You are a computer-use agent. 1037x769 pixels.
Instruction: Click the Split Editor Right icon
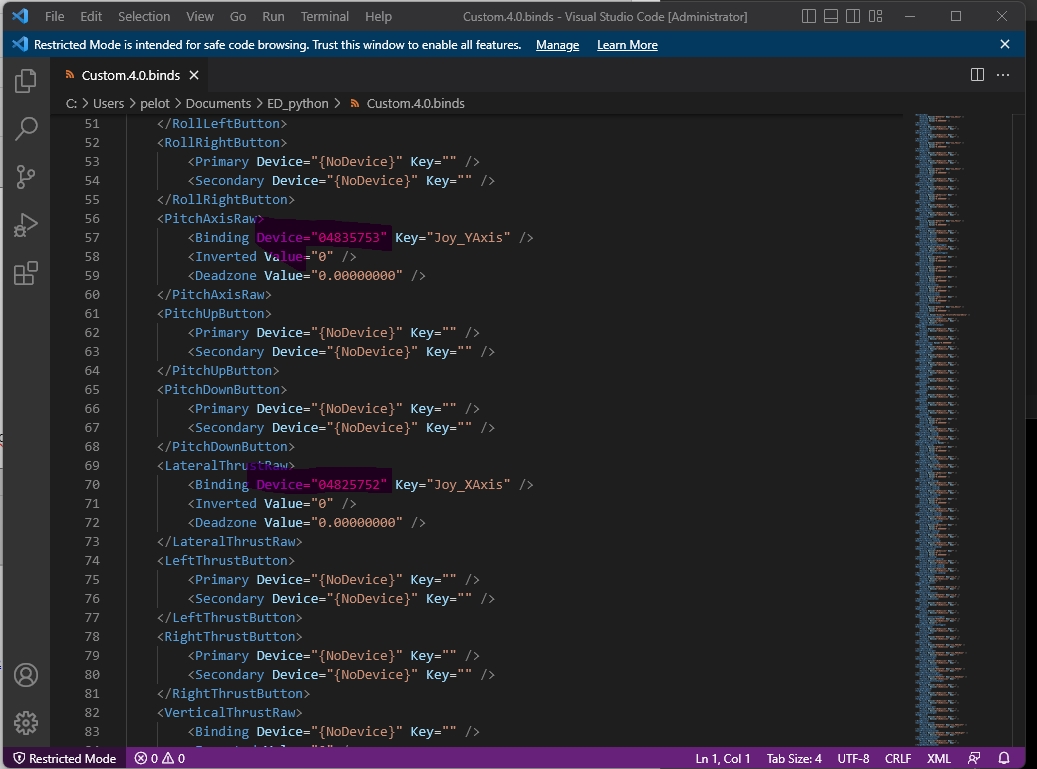coord(977,75)
